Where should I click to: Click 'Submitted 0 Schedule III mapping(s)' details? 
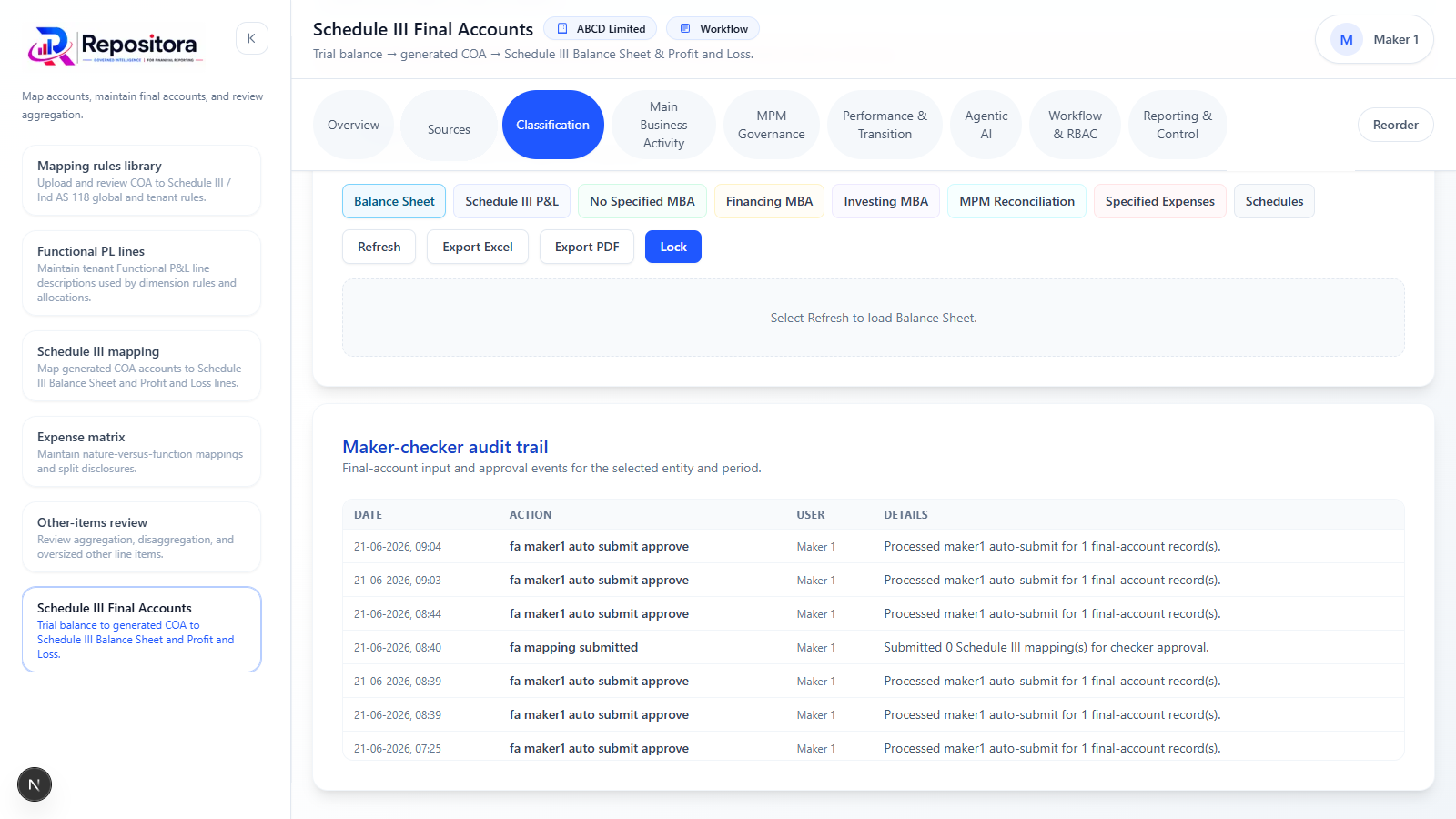[x=1046, y=648]
